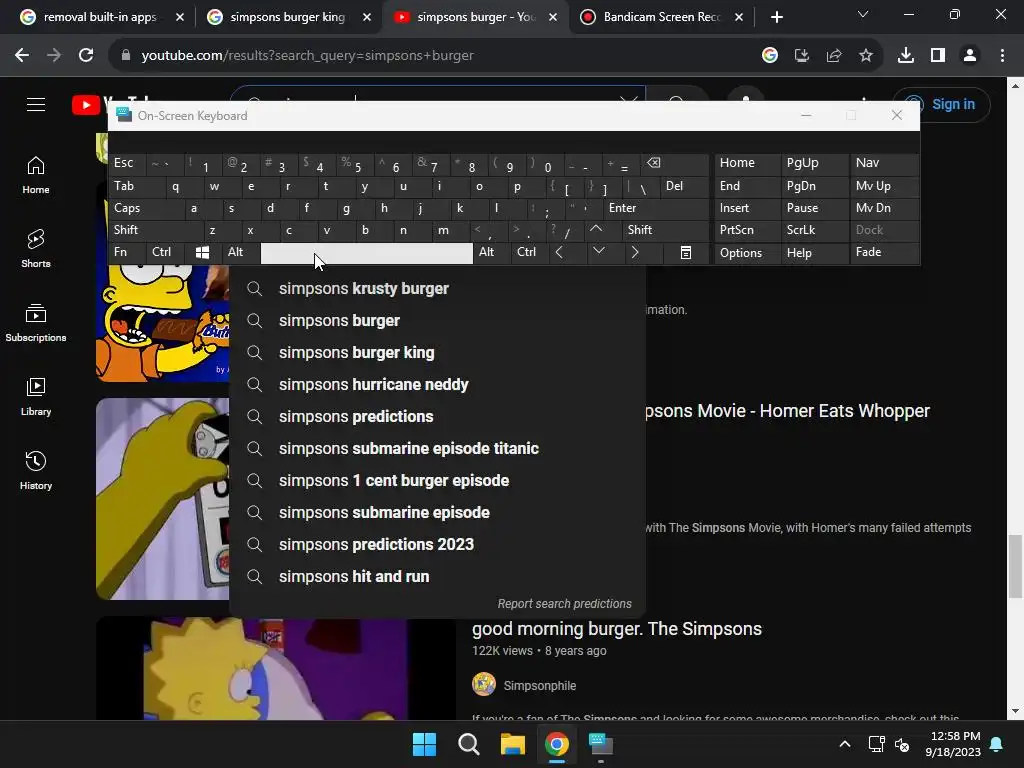
Task: Open Simpsonphile channel link
Action: (x=539, y=686)
